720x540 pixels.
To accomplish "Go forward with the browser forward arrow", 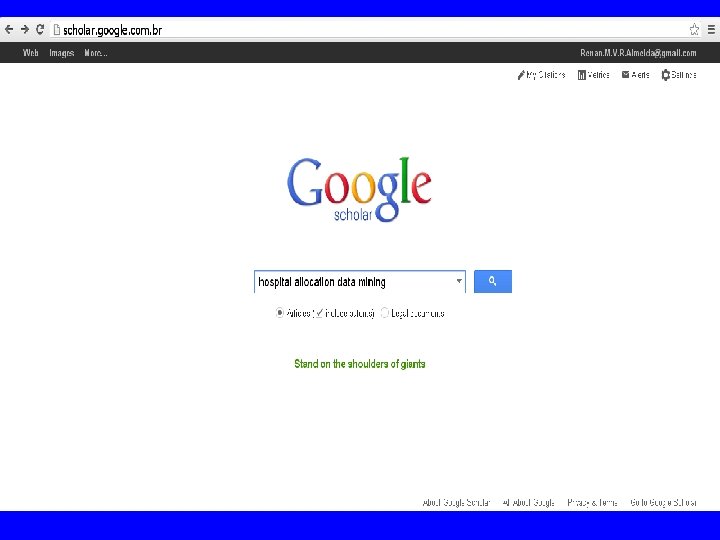I will click(25, 29).
